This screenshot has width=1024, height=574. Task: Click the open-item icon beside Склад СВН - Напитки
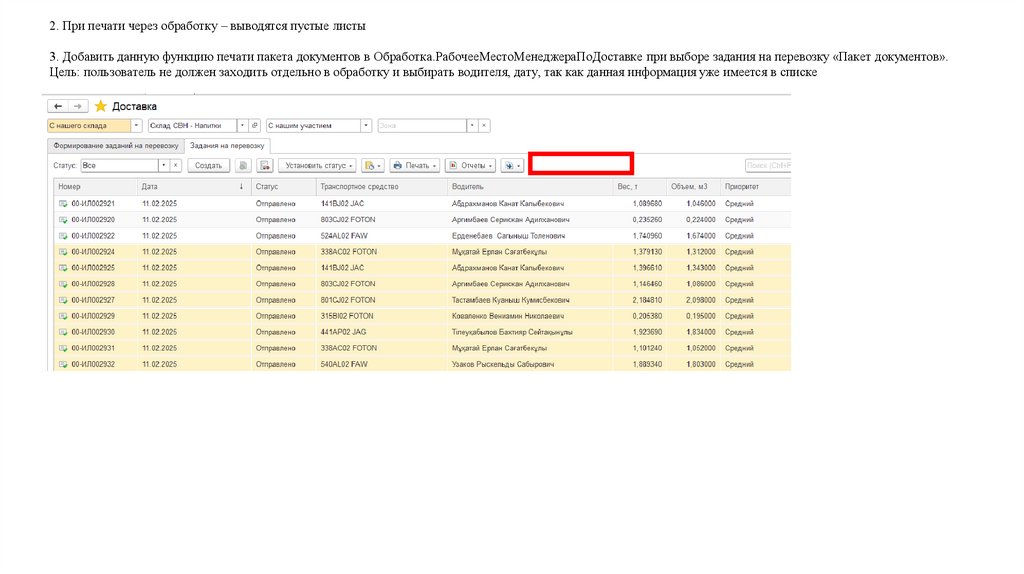(x=255, y=125)
